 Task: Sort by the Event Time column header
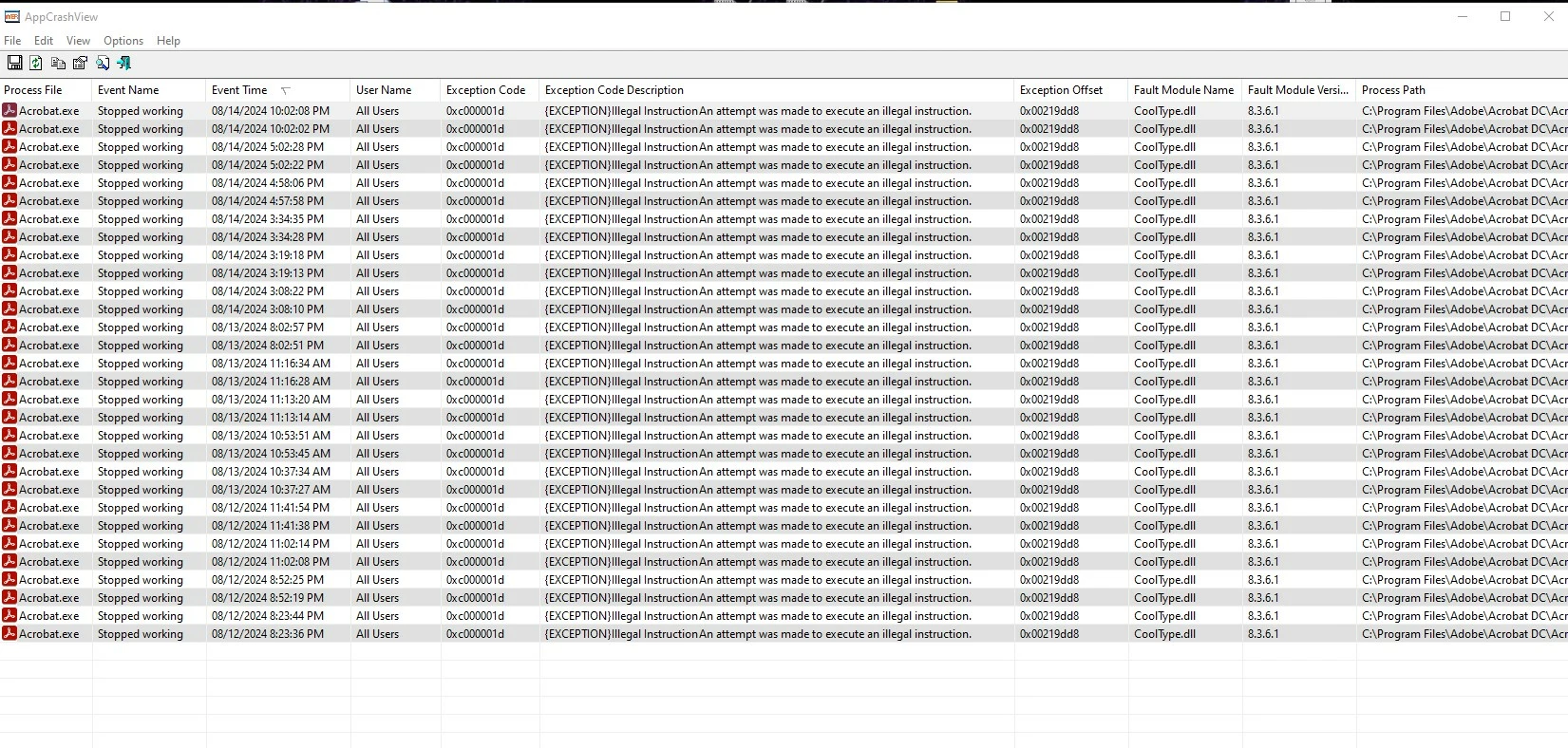tap(278, 90)
